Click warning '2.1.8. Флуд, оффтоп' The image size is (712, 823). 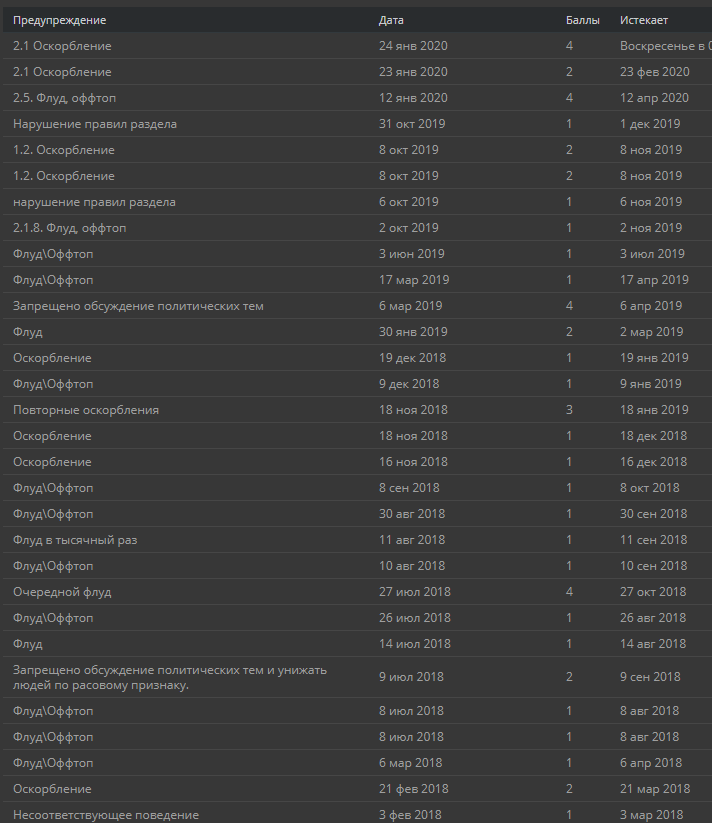pyautogui.click(x=70, y=228)
